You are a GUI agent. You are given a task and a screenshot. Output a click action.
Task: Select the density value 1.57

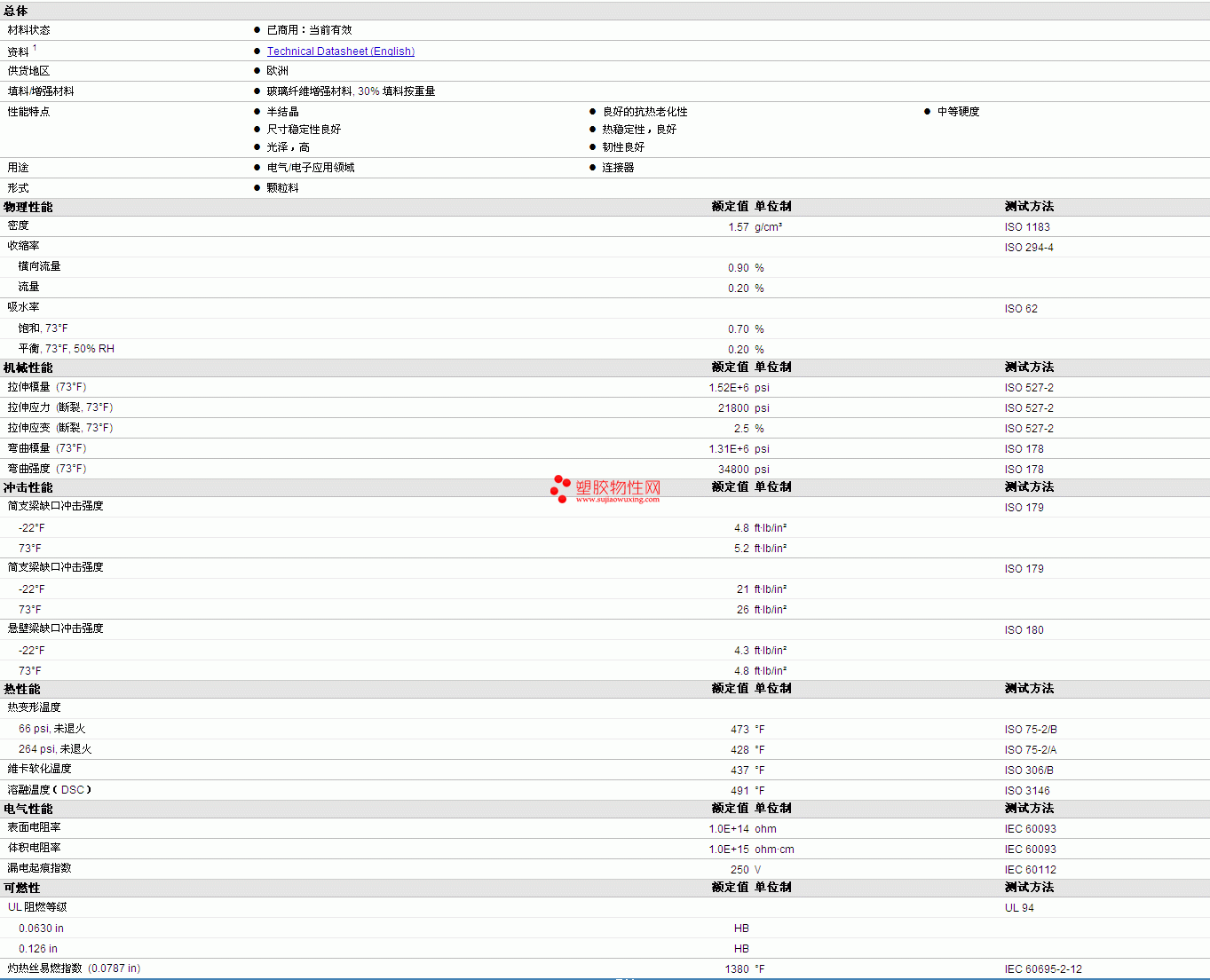[739, 227]
